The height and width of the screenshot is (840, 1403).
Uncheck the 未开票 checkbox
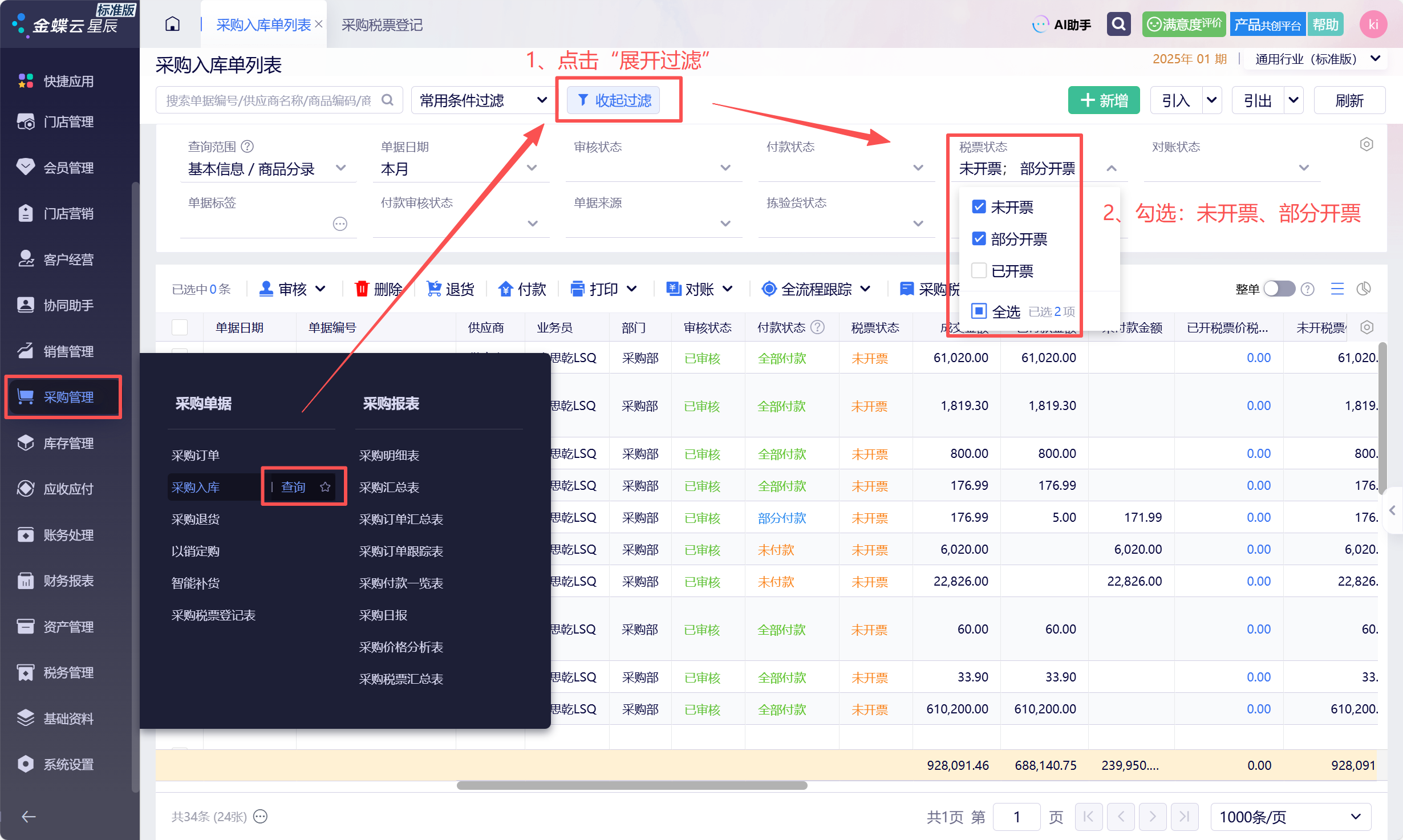(x=979, y=207)
